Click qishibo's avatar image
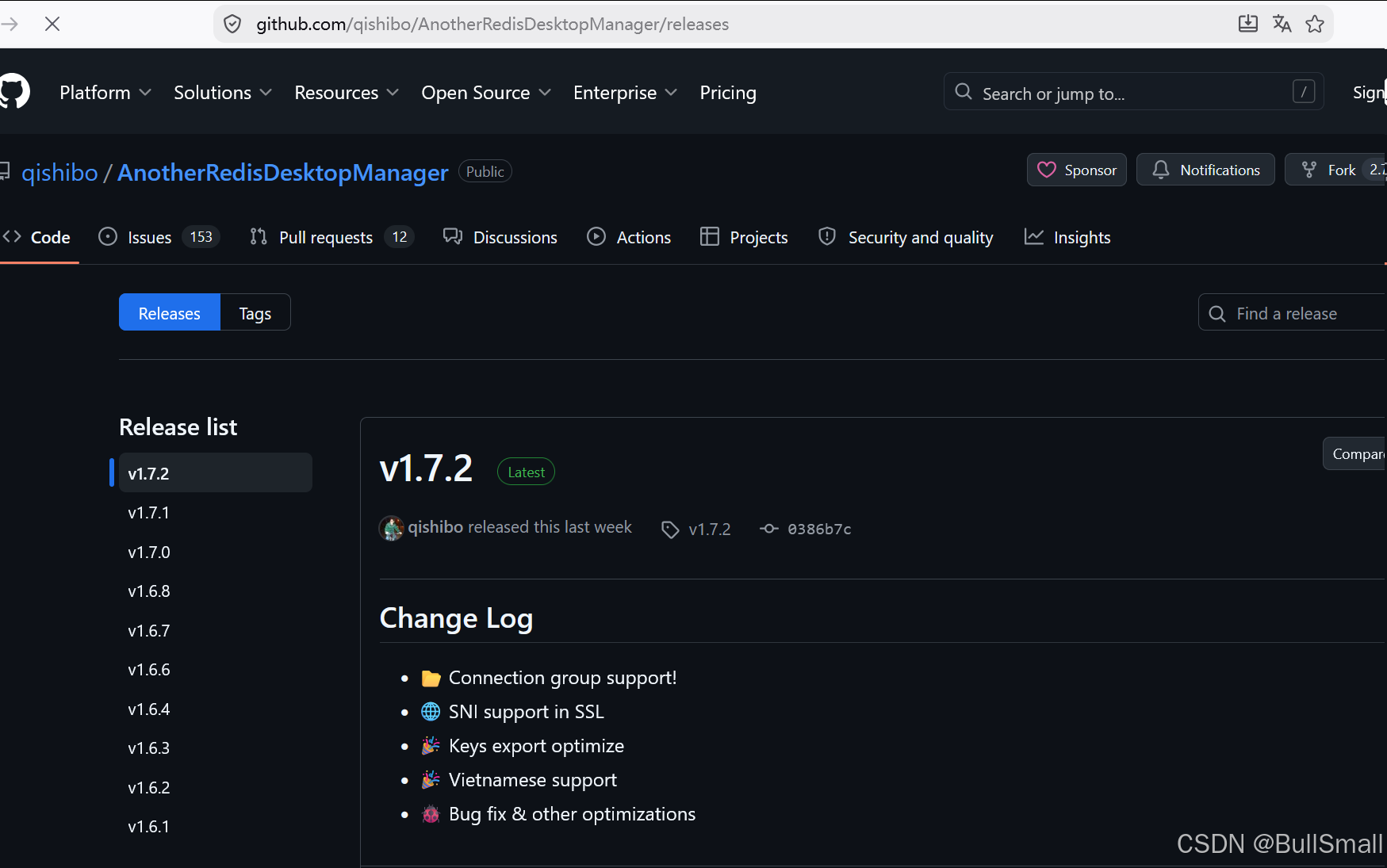 tap(392, 528)
